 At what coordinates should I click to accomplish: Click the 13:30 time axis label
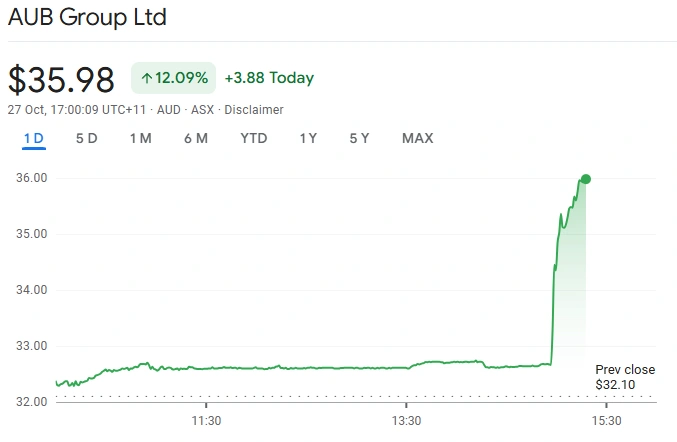pyautogui.click(x=405, y=420)
